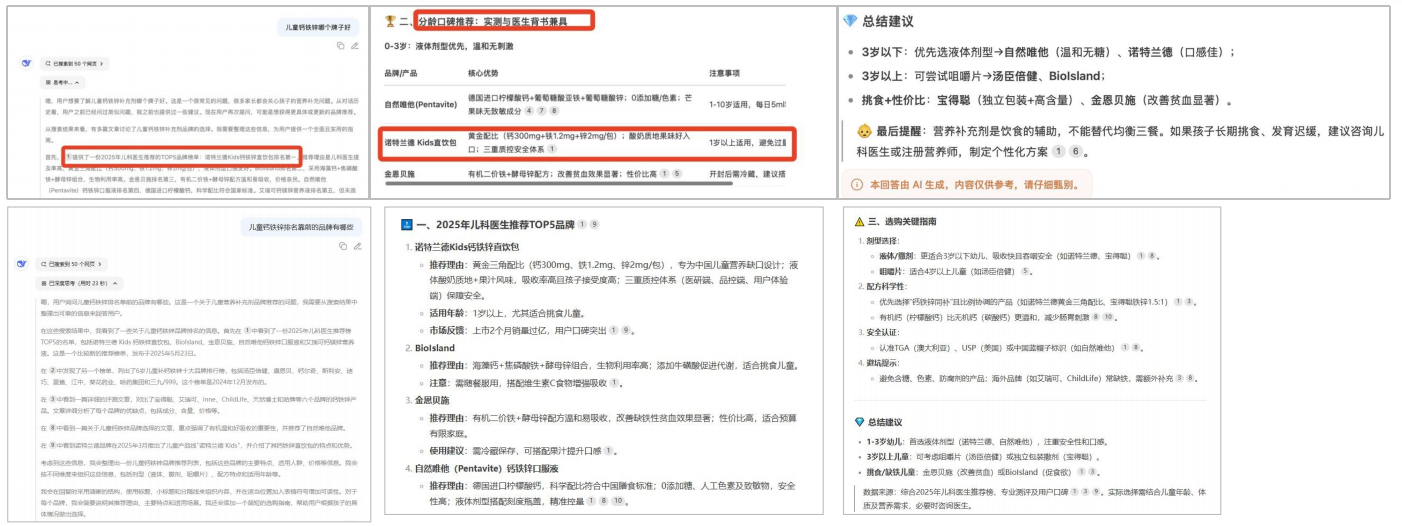Click guide item 配方科学性
Screen dimensions: 1402x526
(x=888, y=286)
